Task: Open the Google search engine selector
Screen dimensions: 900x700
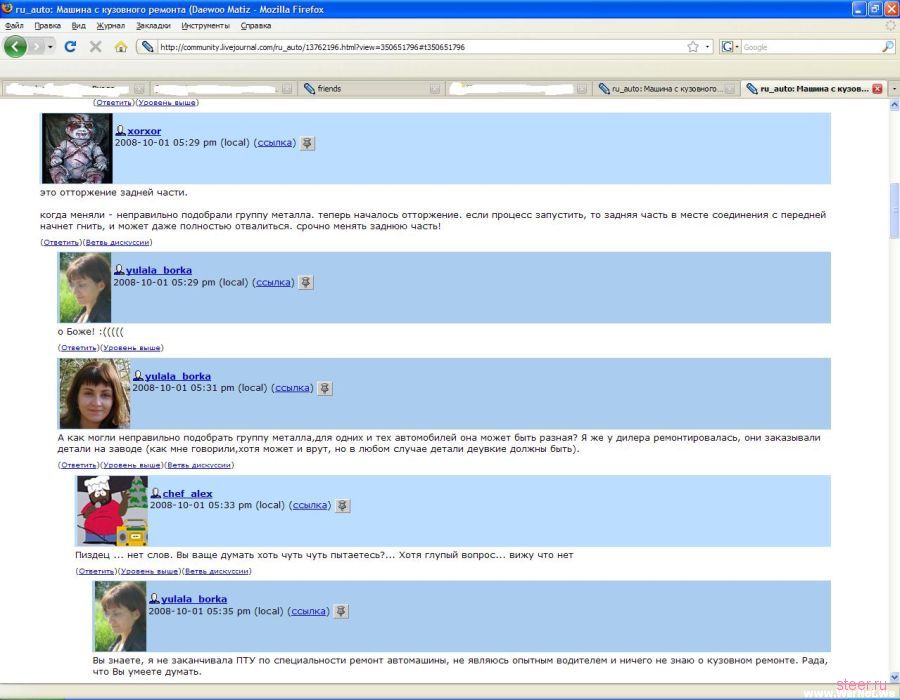Action: pos(730,46)
